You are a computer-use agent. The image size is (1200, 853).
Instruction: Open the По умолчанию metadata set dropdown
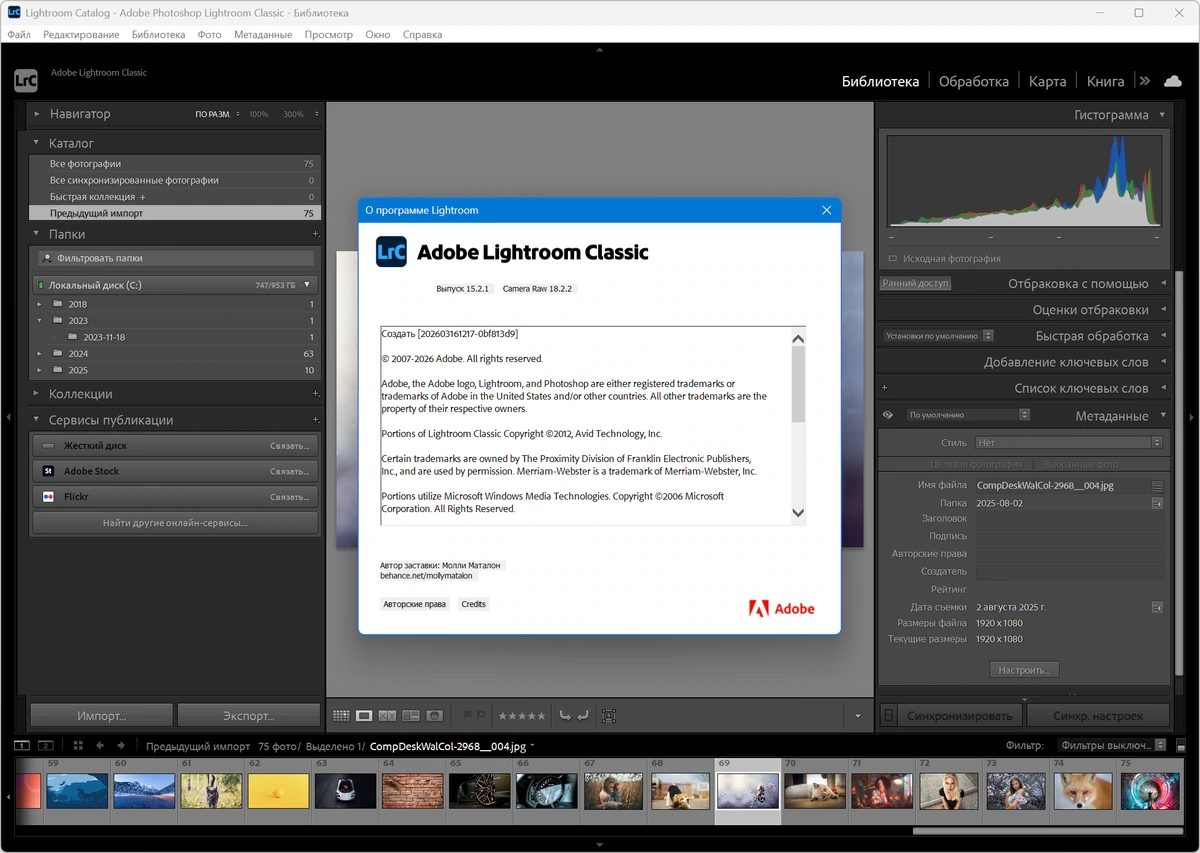[968, 415]
